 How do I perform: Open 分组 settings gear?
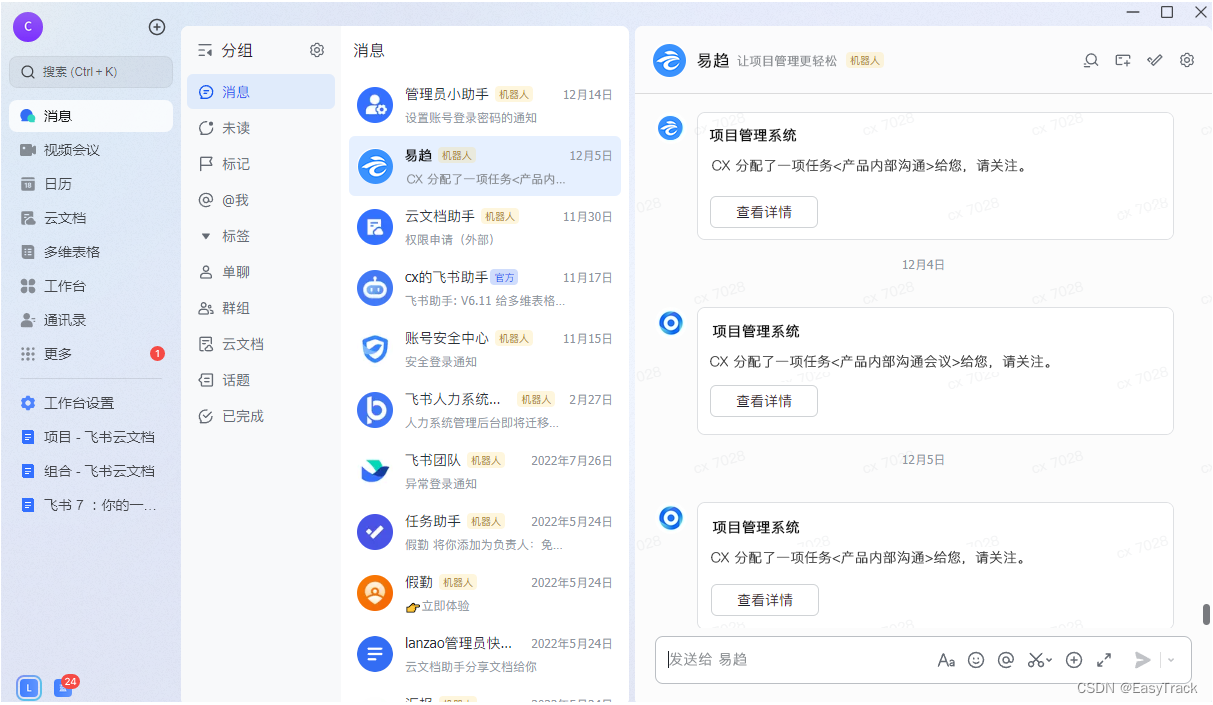pyautogui.click(x=317, y=50)
